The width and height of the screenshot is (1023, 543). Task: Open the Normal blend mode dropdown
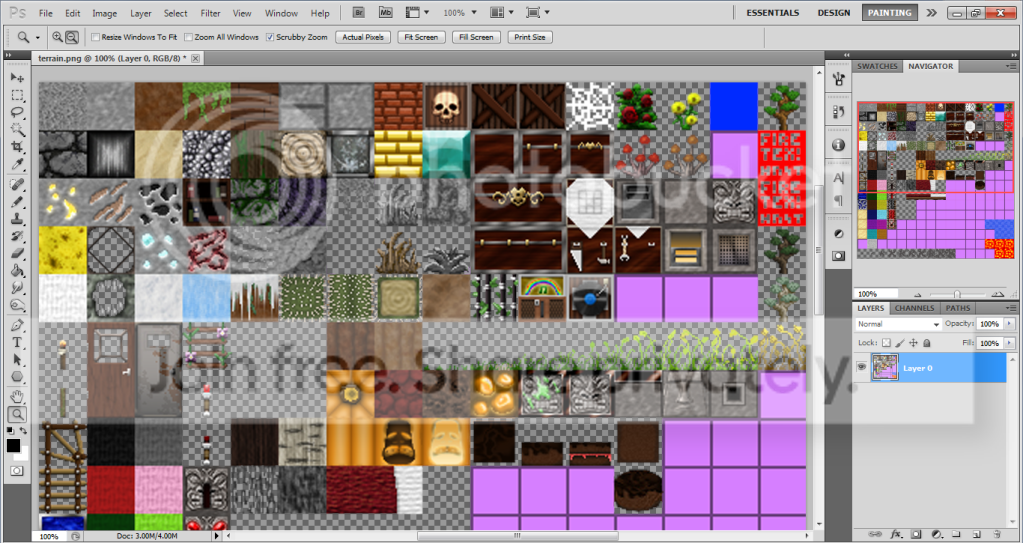click(898, 324)
